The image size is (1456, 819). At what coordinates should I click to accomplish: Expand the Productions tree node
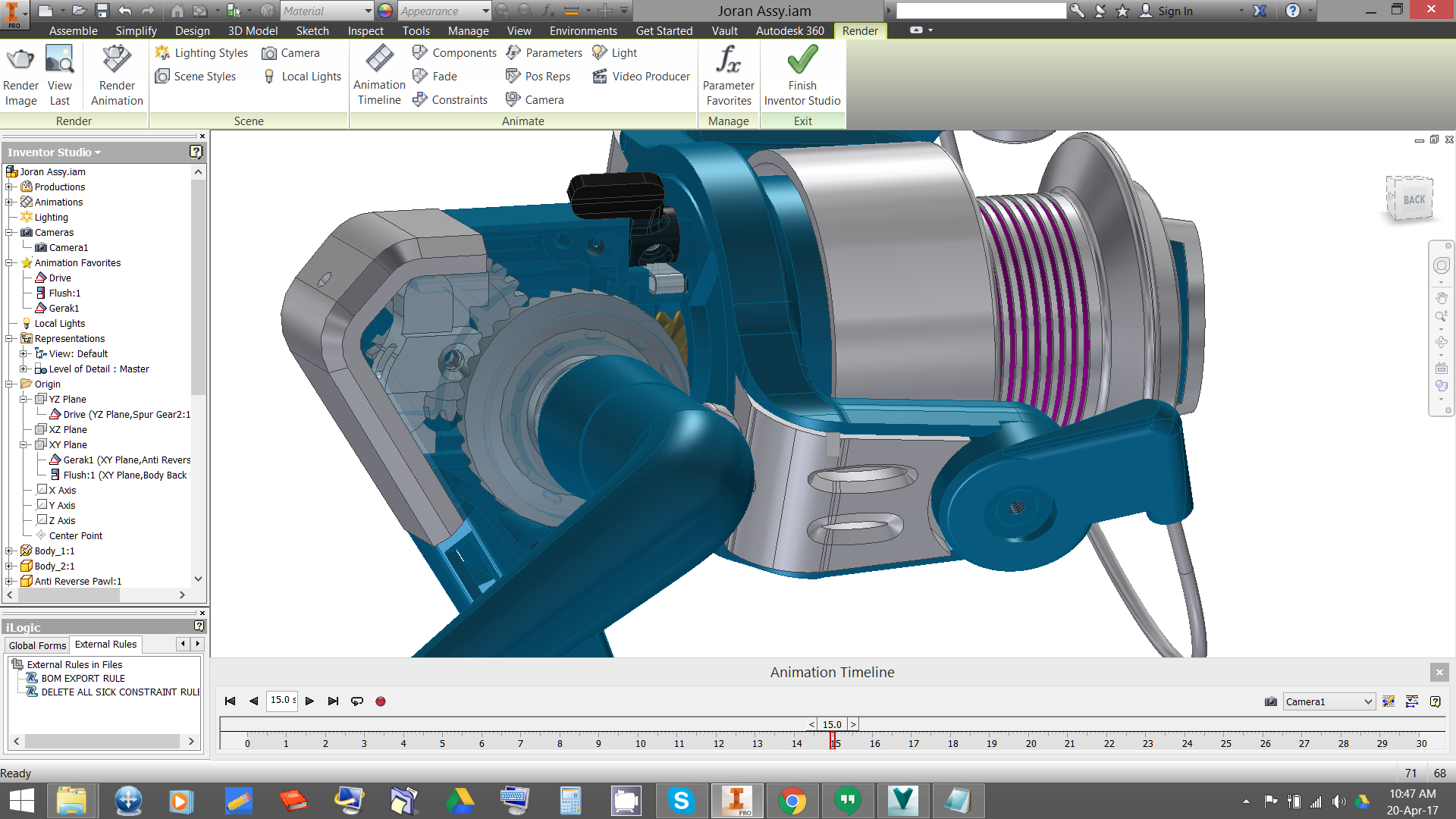pyautogui.click(x=9, y=187)
